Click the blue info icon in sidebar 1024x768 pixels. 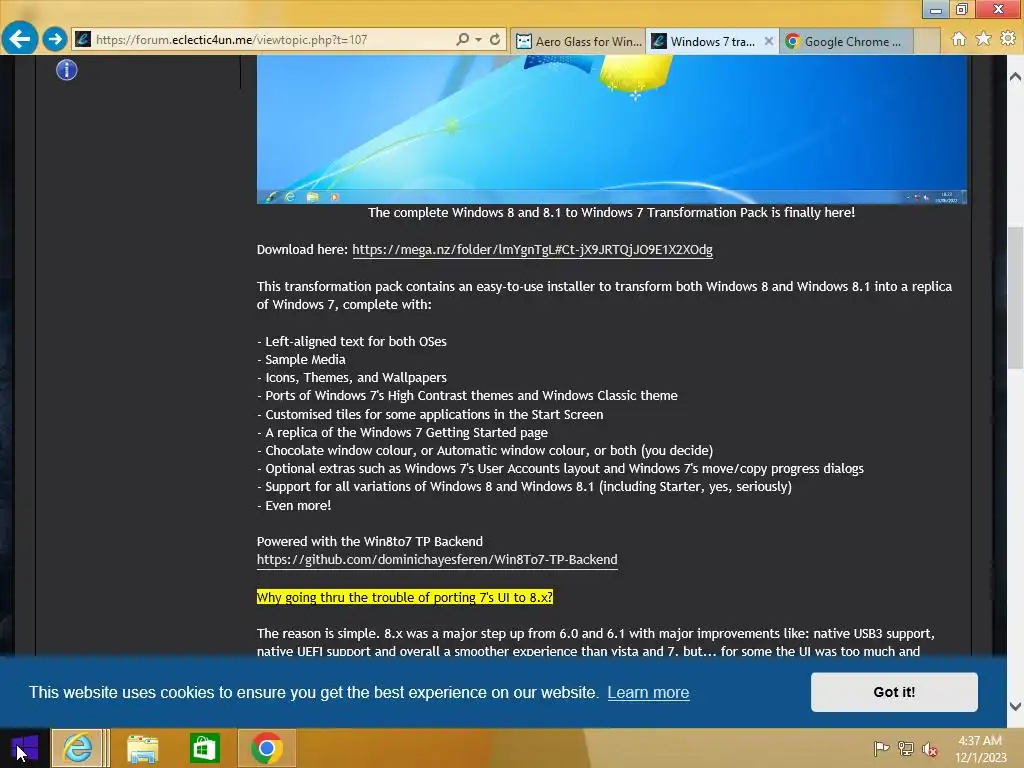(x=67, y=69)
